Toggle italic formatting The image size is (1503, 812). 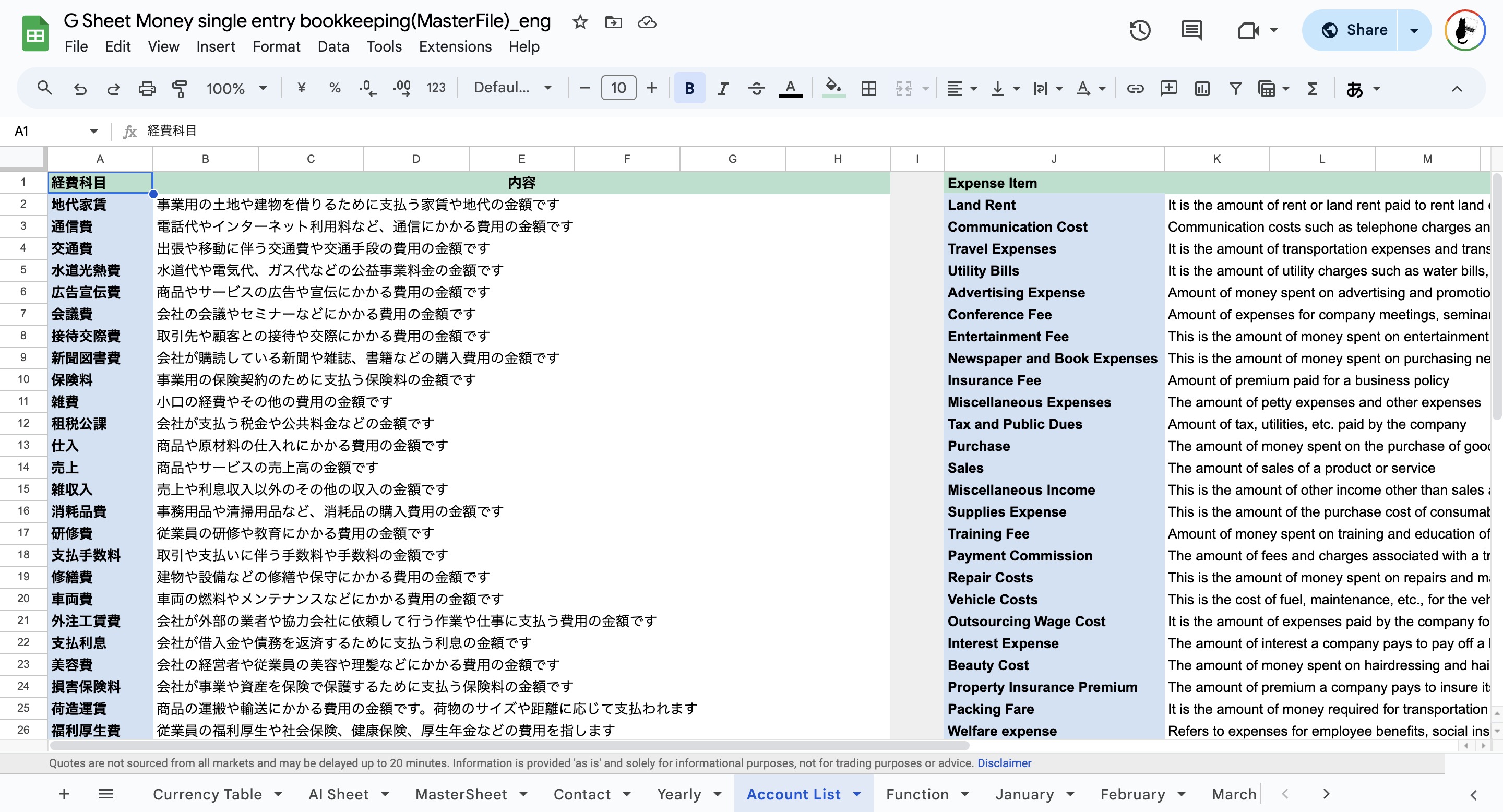coord(723,88)
